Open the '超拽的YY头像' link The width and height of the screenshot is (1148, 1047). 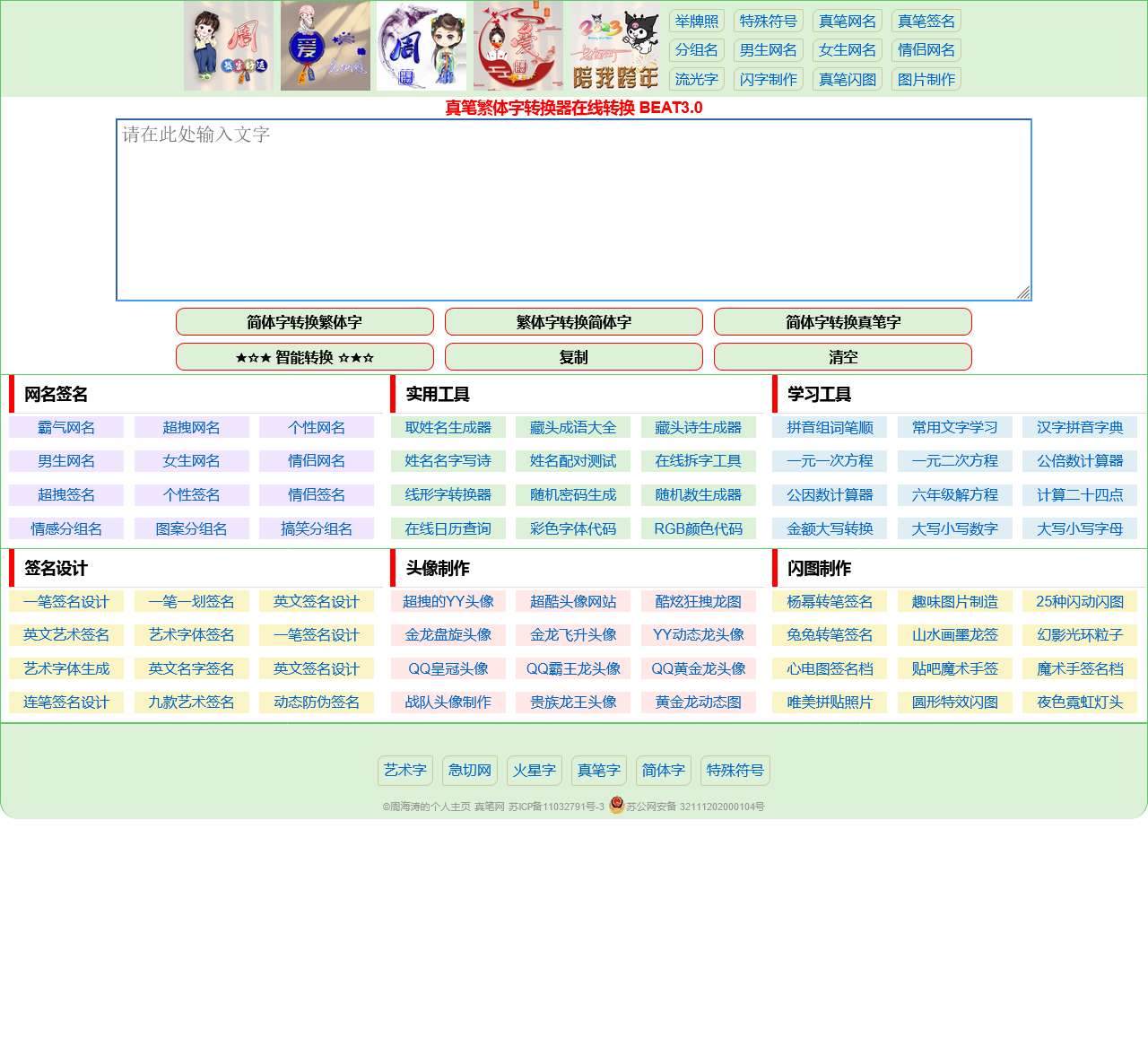(x=448, y=602)
